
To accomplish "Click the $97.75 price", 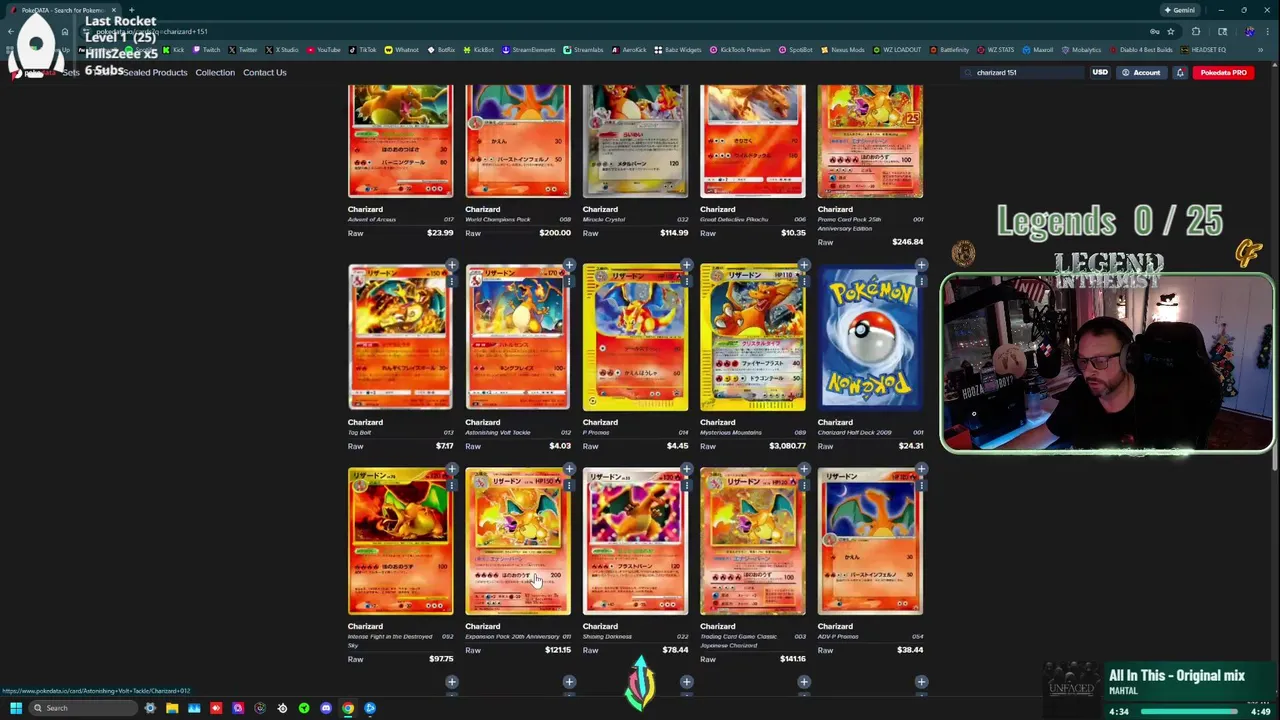I will click(440, 659).
